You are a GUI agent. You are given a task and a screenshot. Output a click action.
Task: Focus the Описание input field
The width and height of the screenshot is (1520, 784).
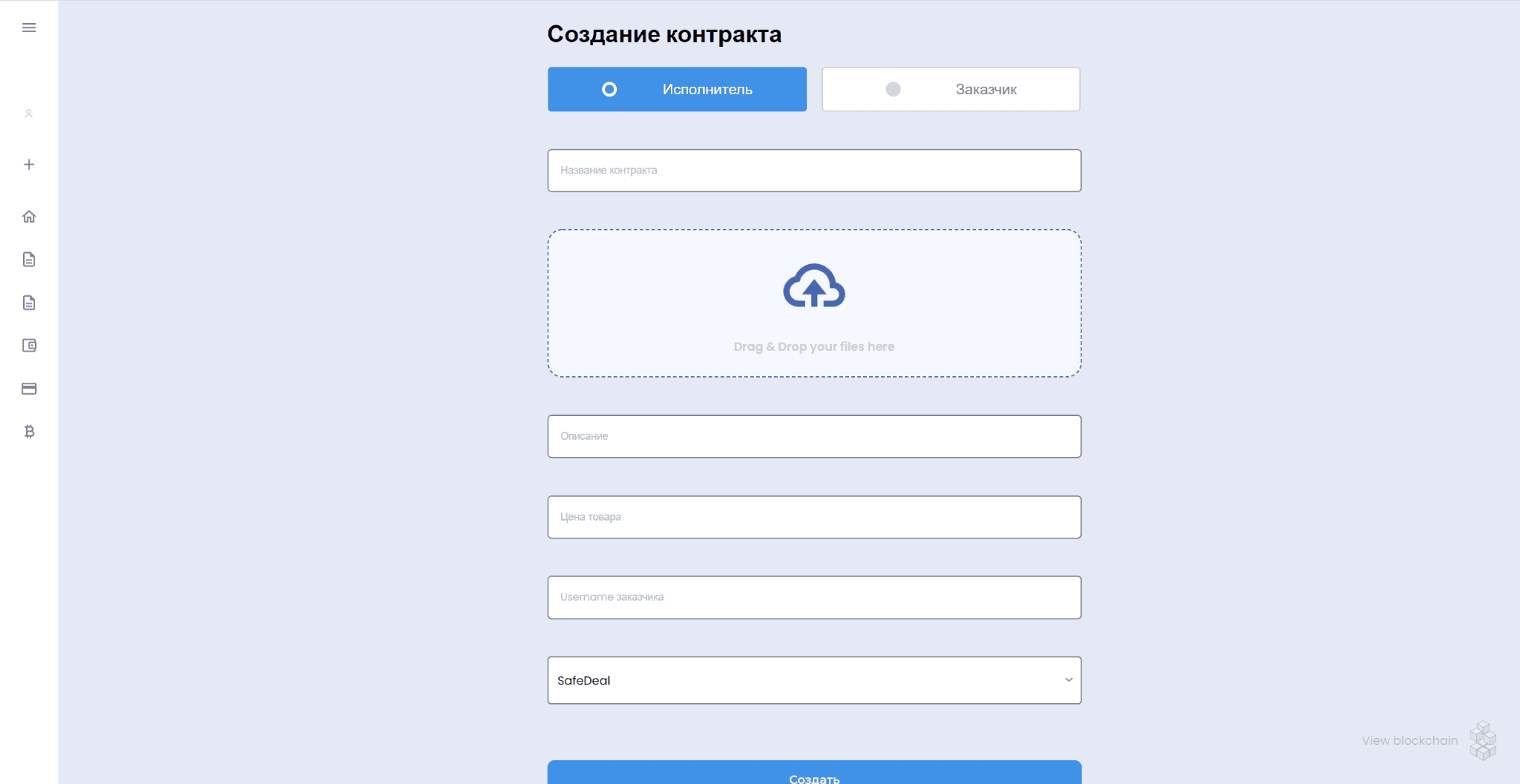(814, 436)
